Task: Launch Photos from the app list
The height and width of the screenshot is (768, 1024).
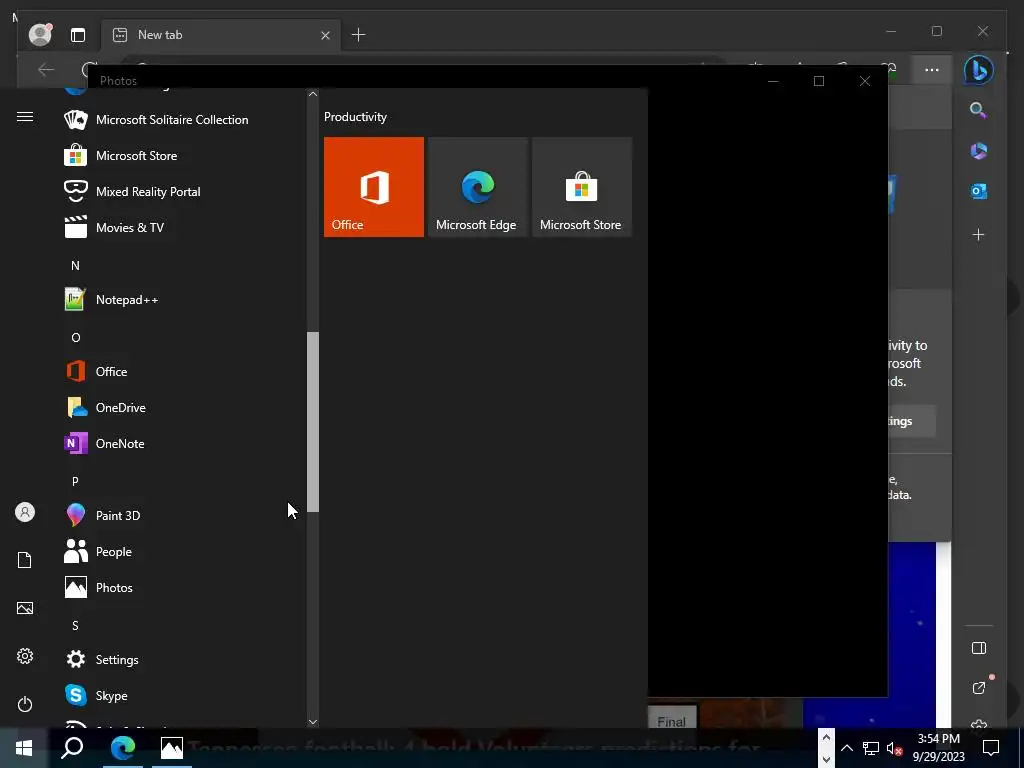Action: pos(183,588)
